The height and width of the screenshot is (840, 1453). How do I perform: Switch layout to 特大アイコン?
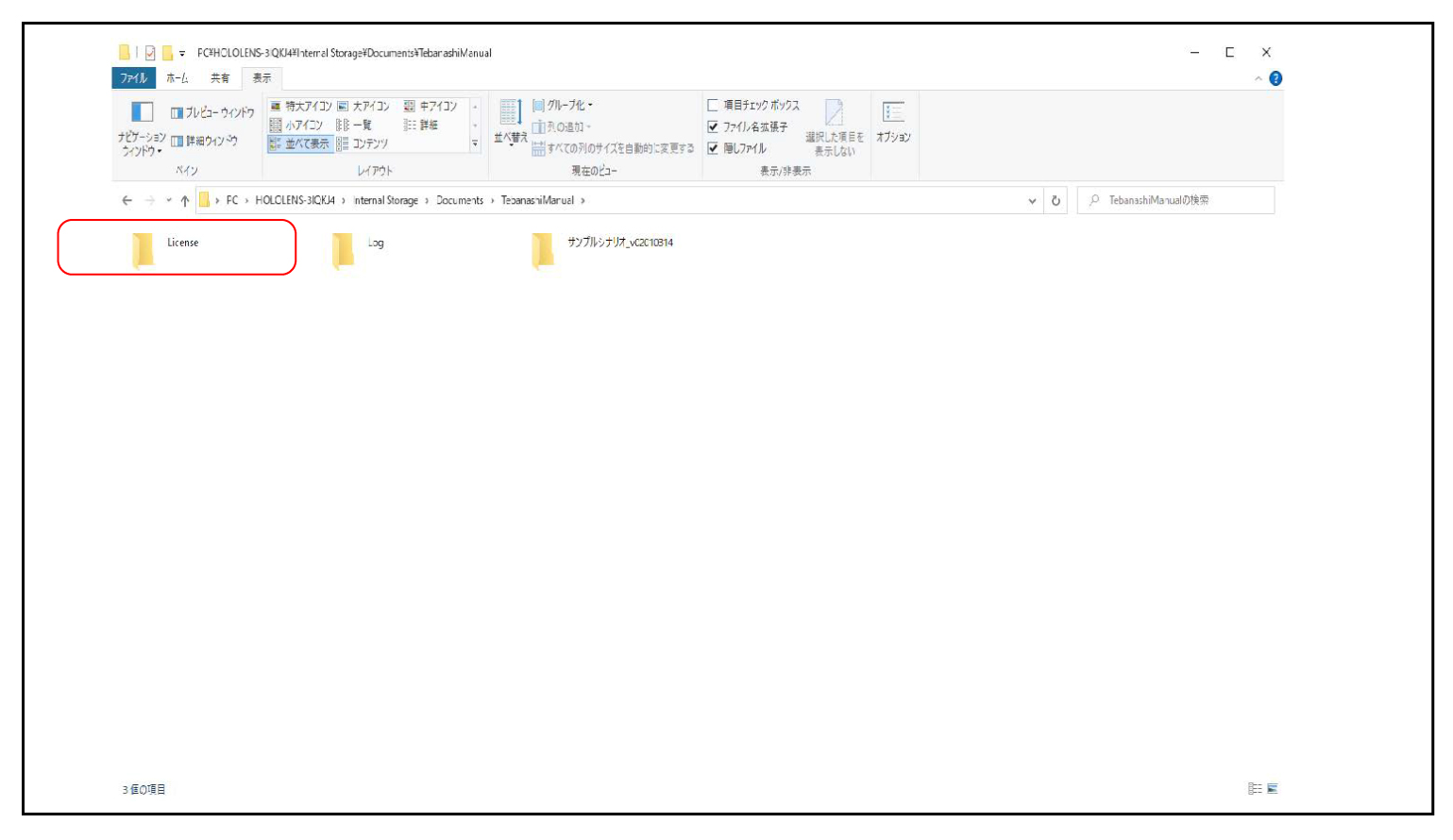coord(301,106)
